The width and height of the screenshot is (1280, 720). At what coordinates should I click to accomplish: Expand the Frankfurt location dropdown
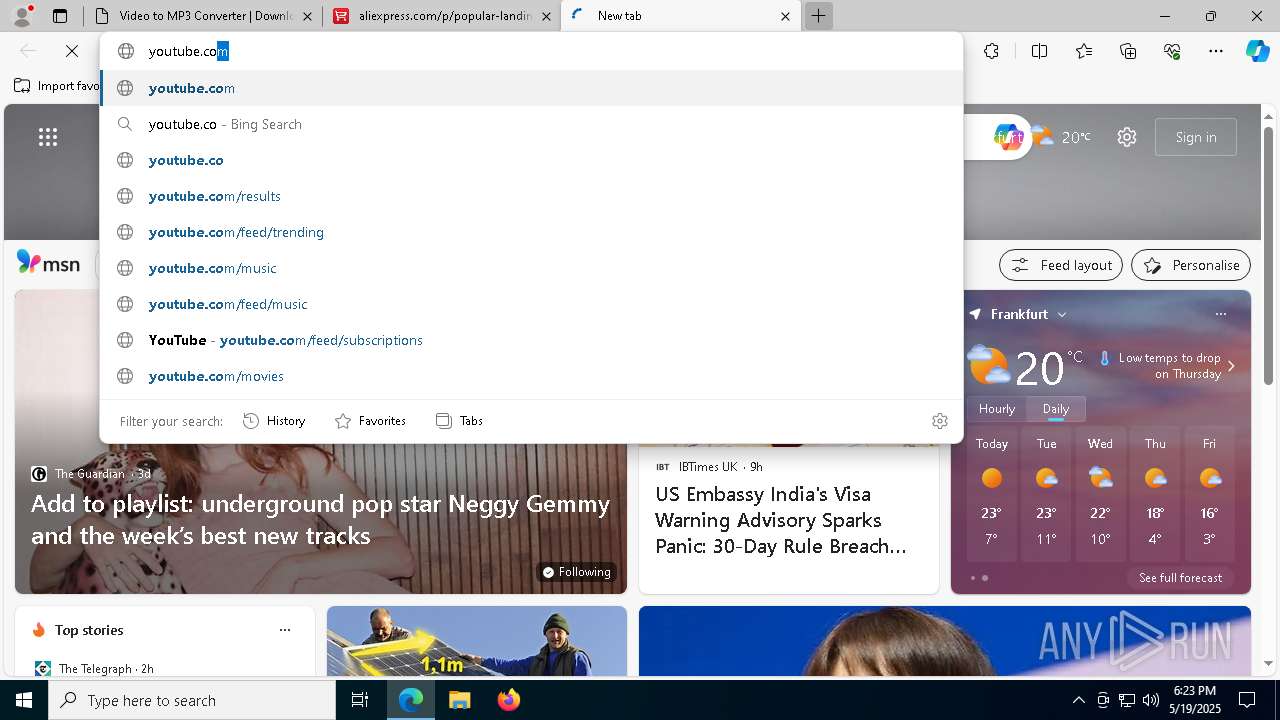coord(1062,314)
